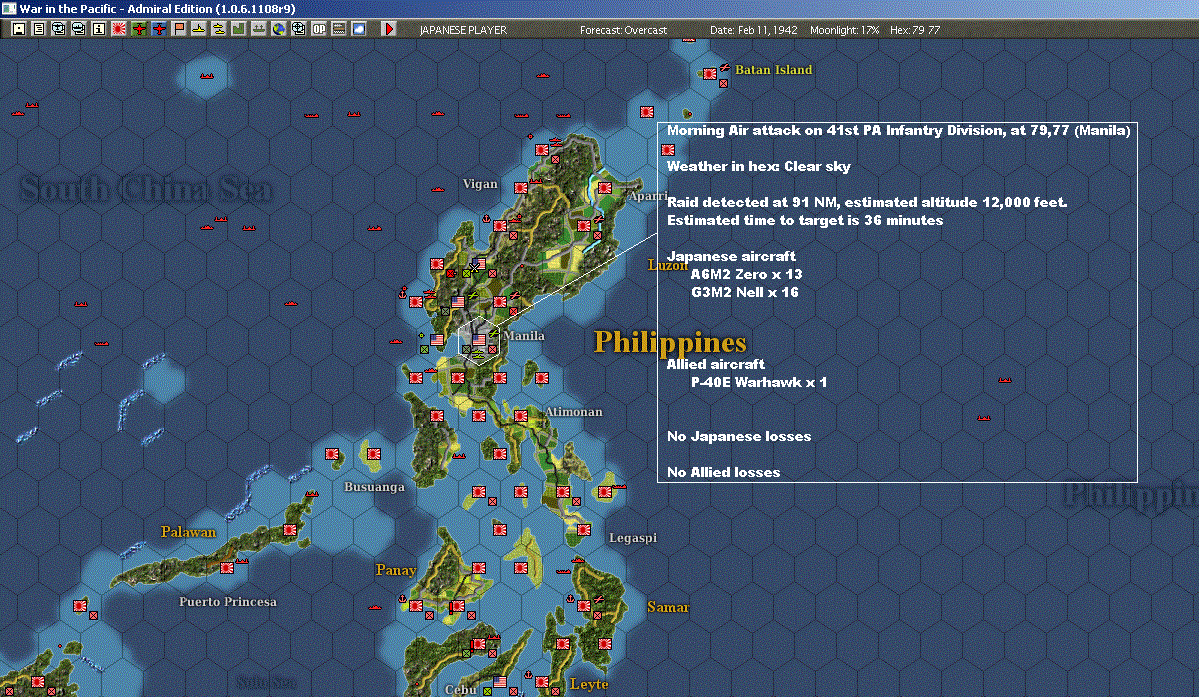
Task: Click the double yellow ships toolbar icon
Action: coord(219,28)
